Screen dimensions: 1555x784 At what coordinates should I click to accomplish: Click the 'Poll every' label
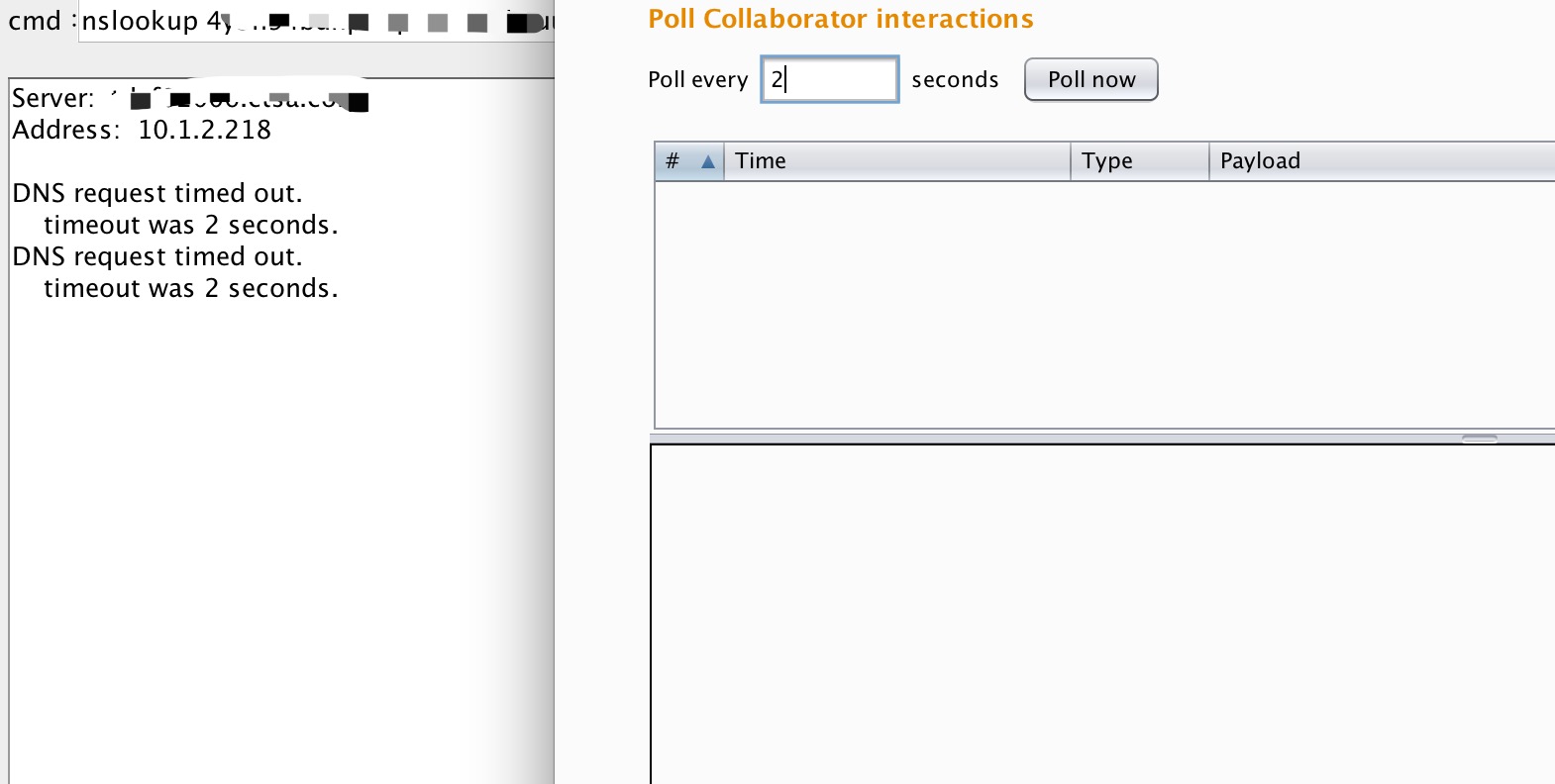[x=698, y=80]
